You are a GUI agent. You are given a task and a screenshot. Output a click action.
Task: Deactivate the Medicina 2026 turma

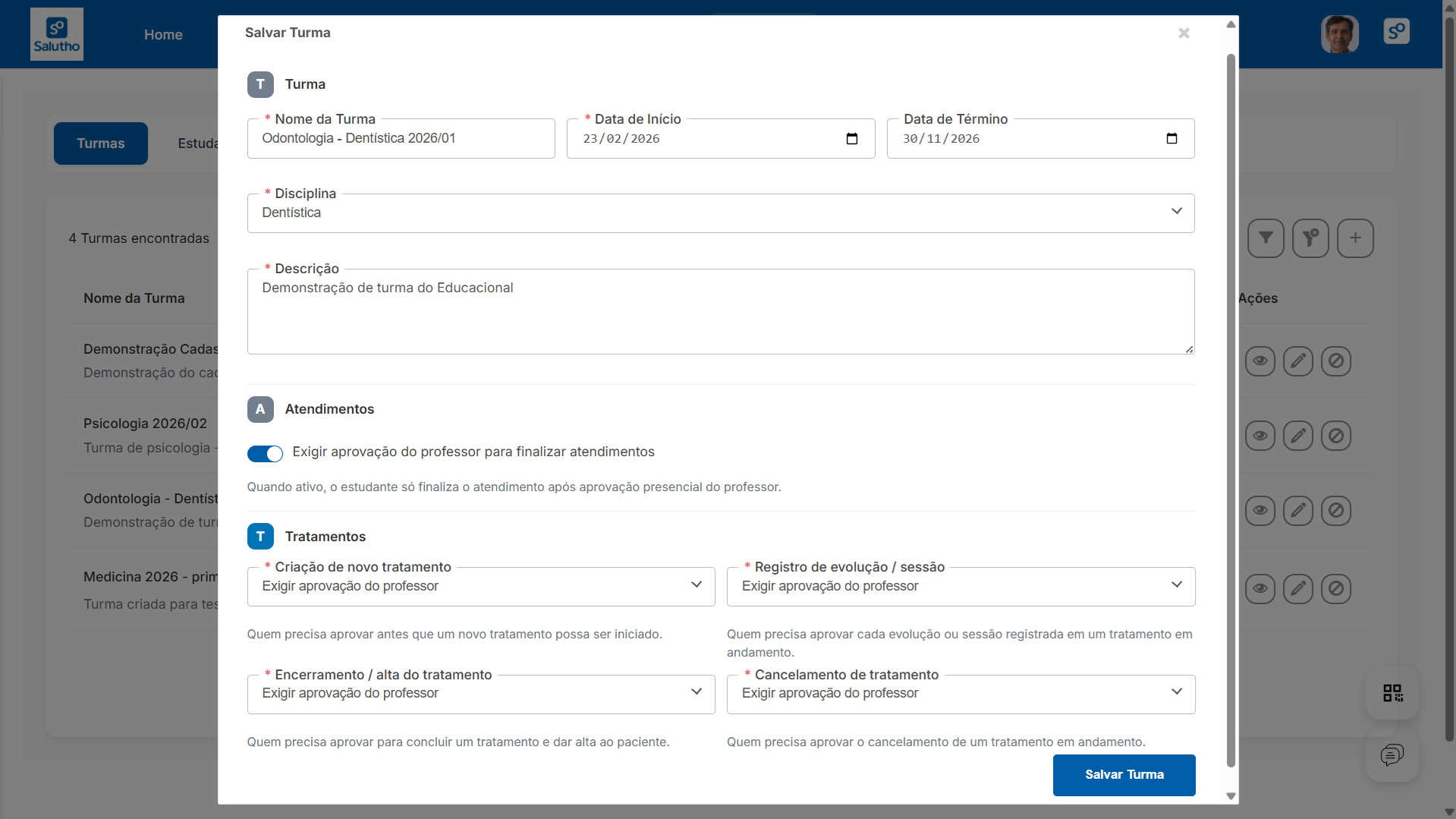click(1336, 589)
